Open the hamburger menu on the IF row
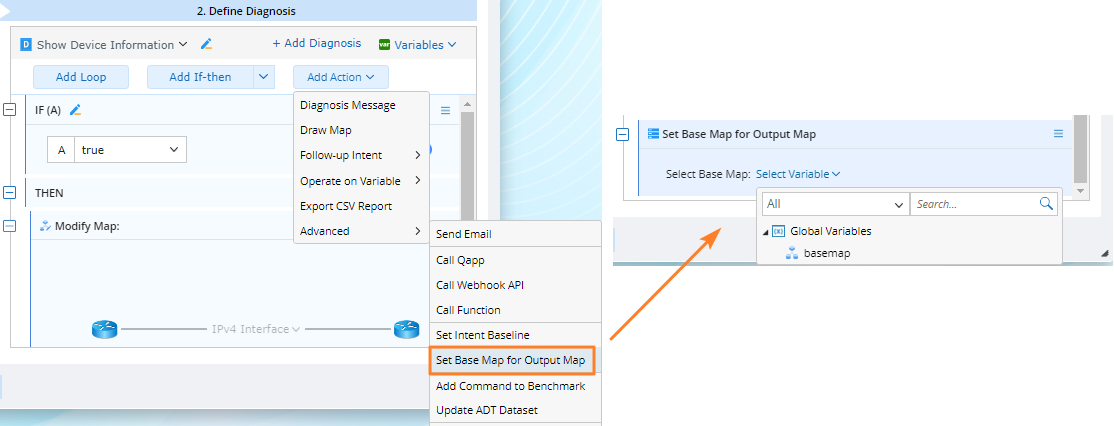1114x426 pixels. 445,111
